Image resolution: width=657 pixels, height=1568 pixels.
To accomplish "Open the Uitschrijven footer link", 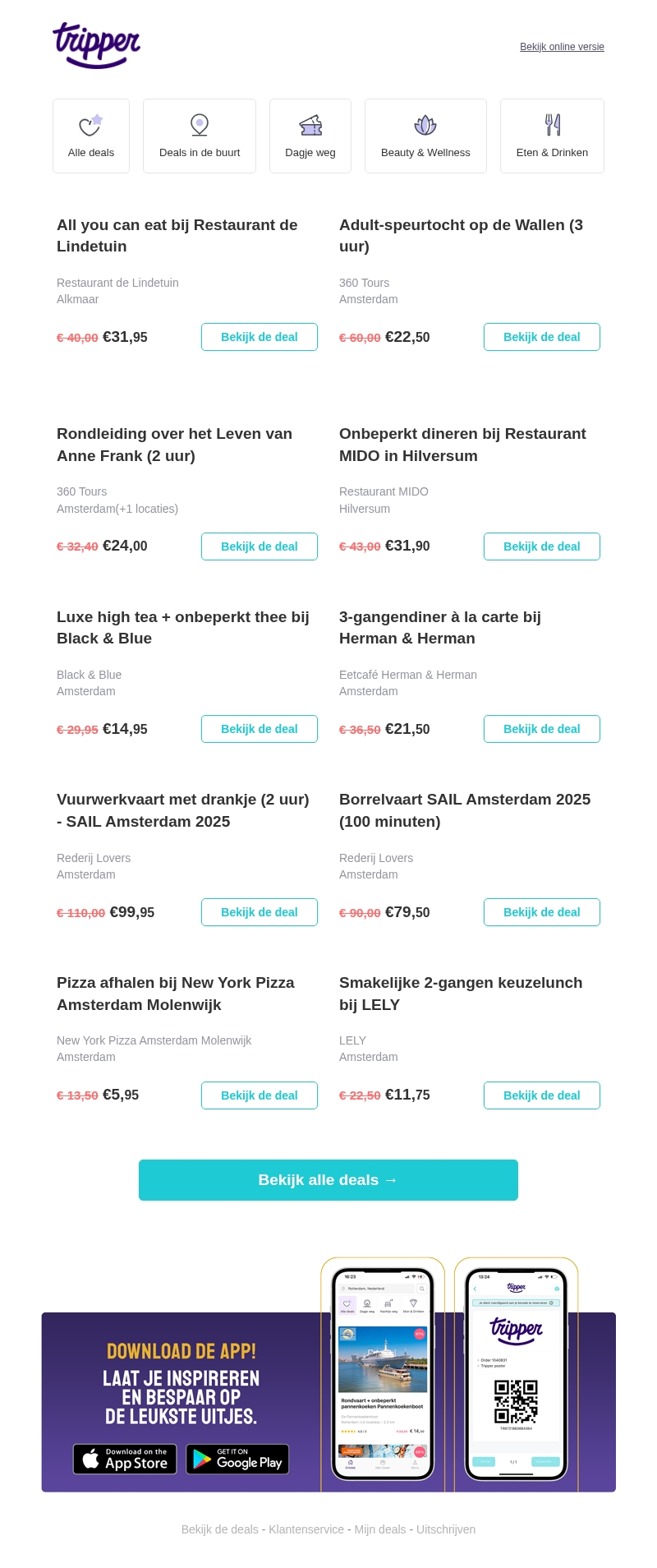I will [x=446, y=1529].
